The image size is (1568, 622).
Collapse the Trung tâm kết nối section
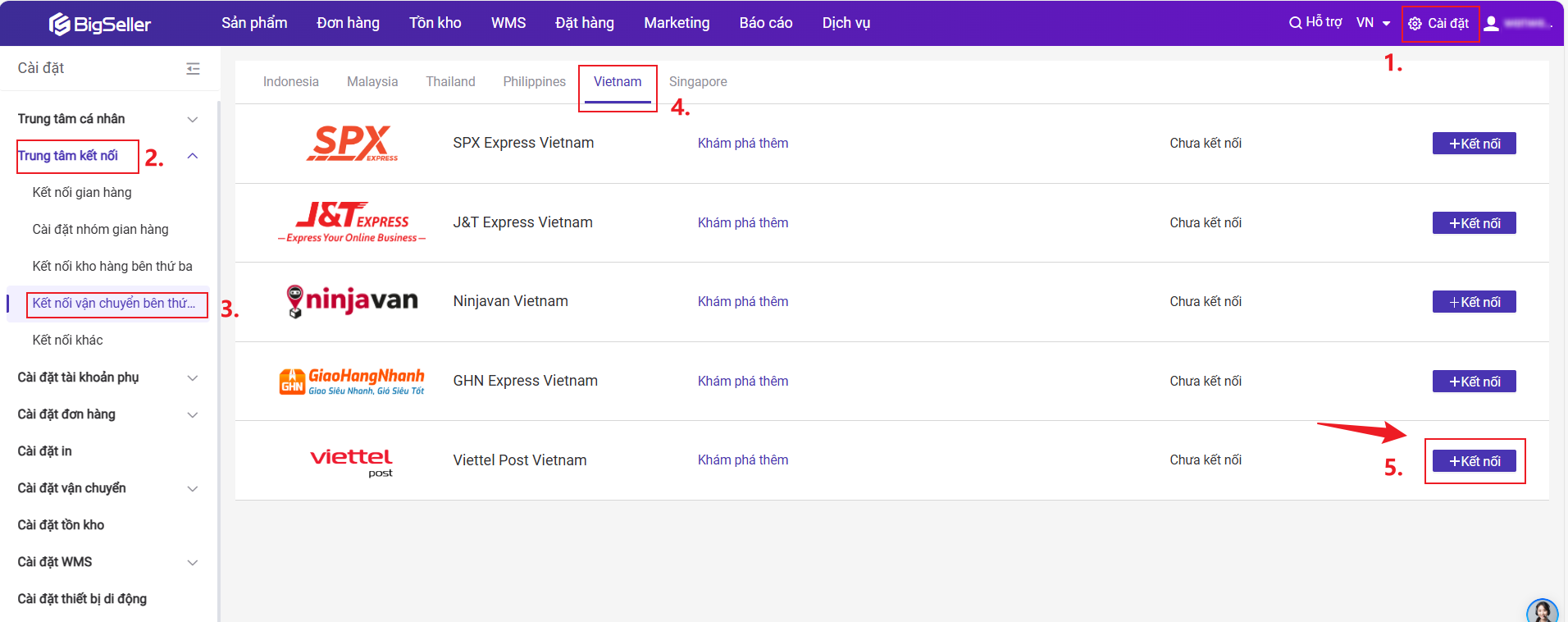pyautogui.click(x=193, y=156)
